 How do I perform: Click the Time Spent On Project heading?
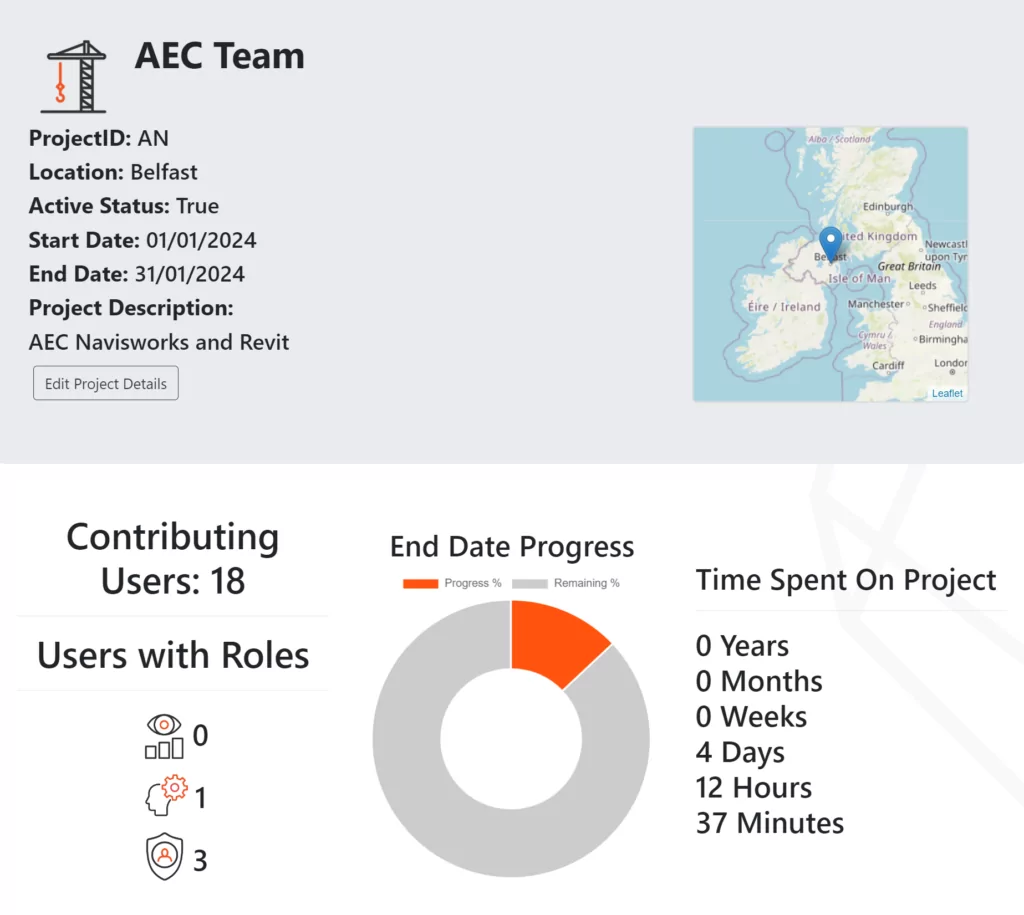pos(846,580)
